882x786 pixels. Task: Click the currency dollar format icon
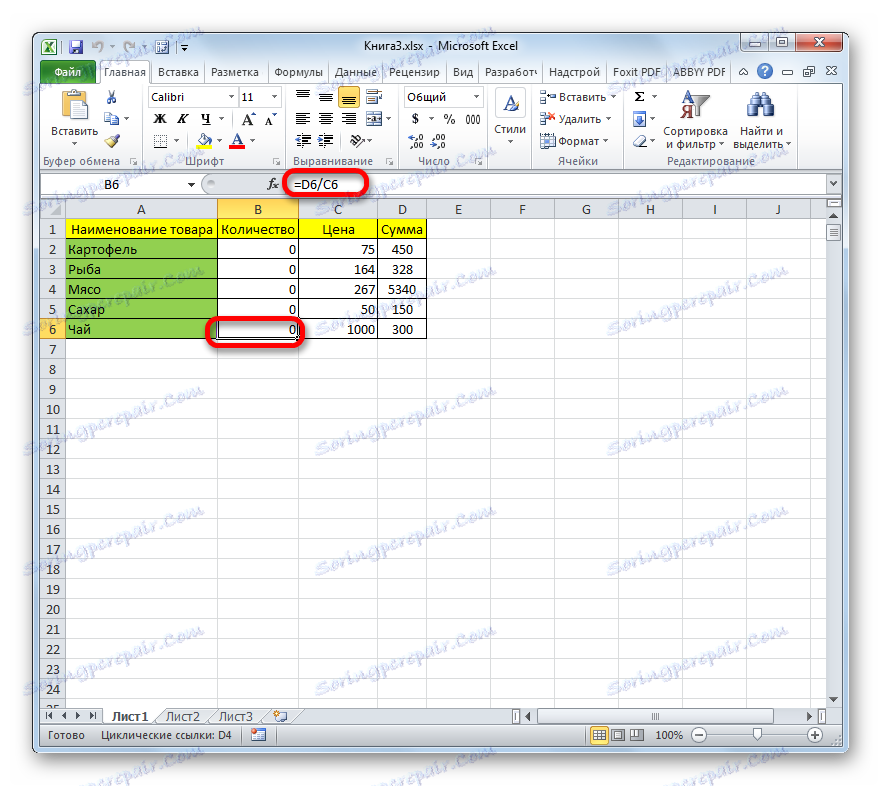[x=415, y=119]
